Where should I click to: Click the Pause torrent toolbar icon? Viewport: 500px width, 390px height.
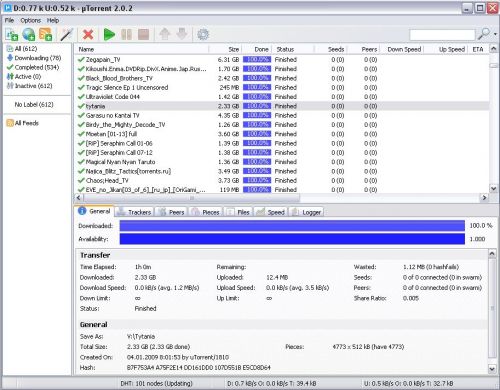tap(126, 34)
